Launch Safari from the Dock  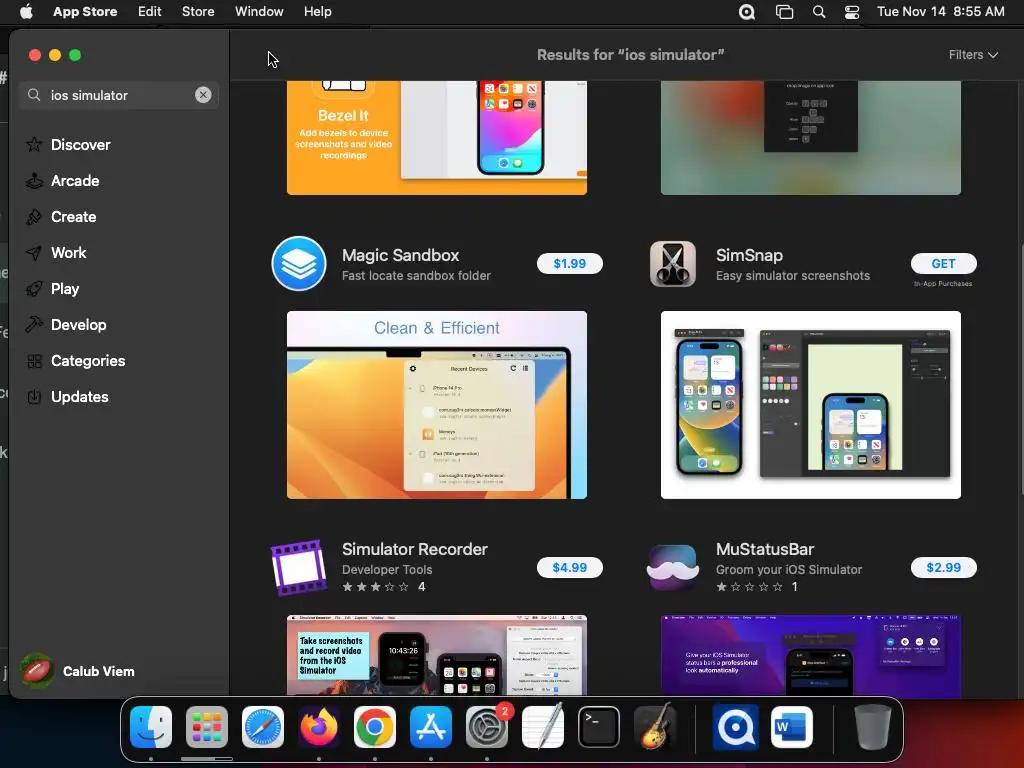263,726
